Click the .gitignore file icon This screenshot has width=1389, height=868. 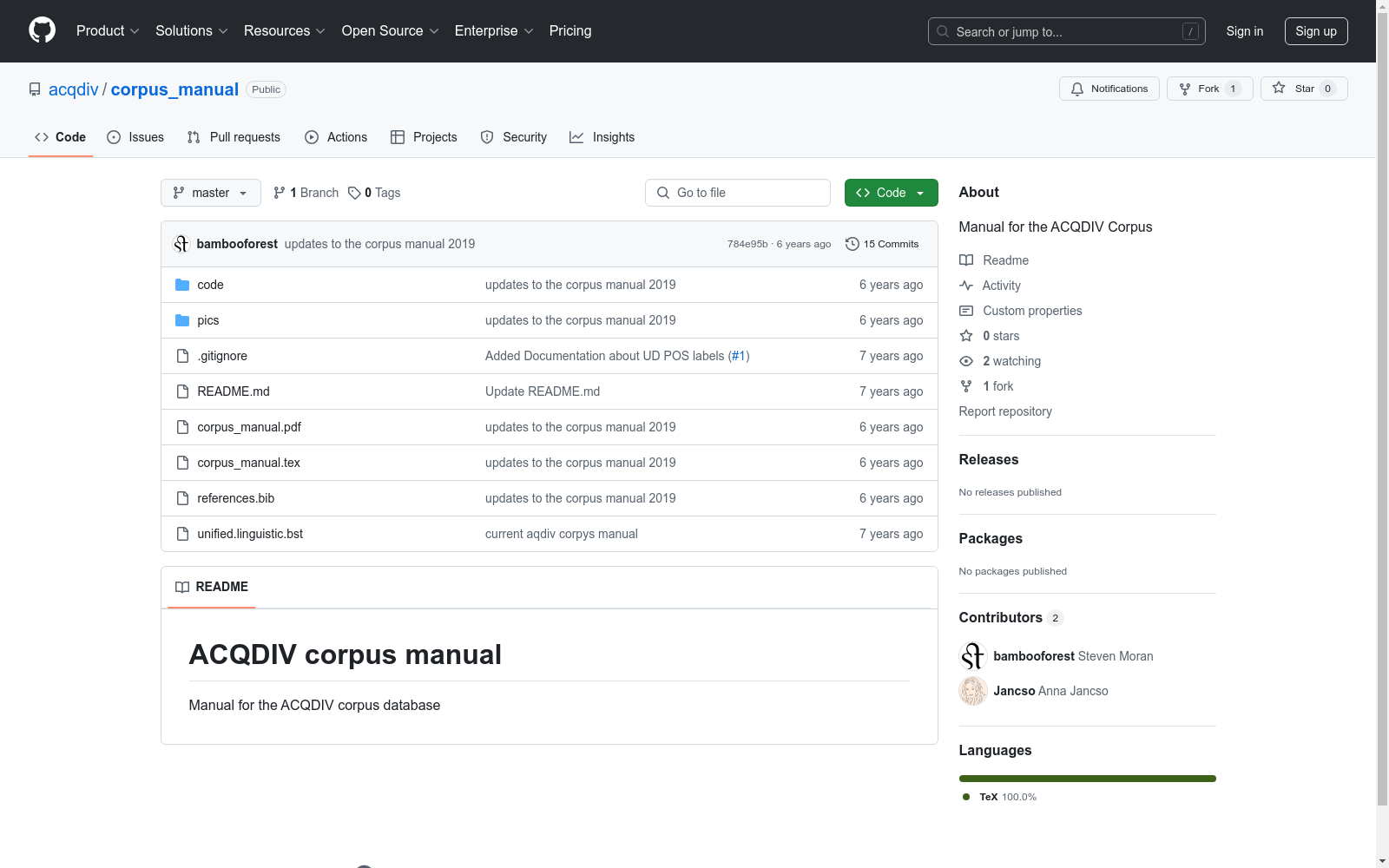pyautogui.click(x=182, y=356)
